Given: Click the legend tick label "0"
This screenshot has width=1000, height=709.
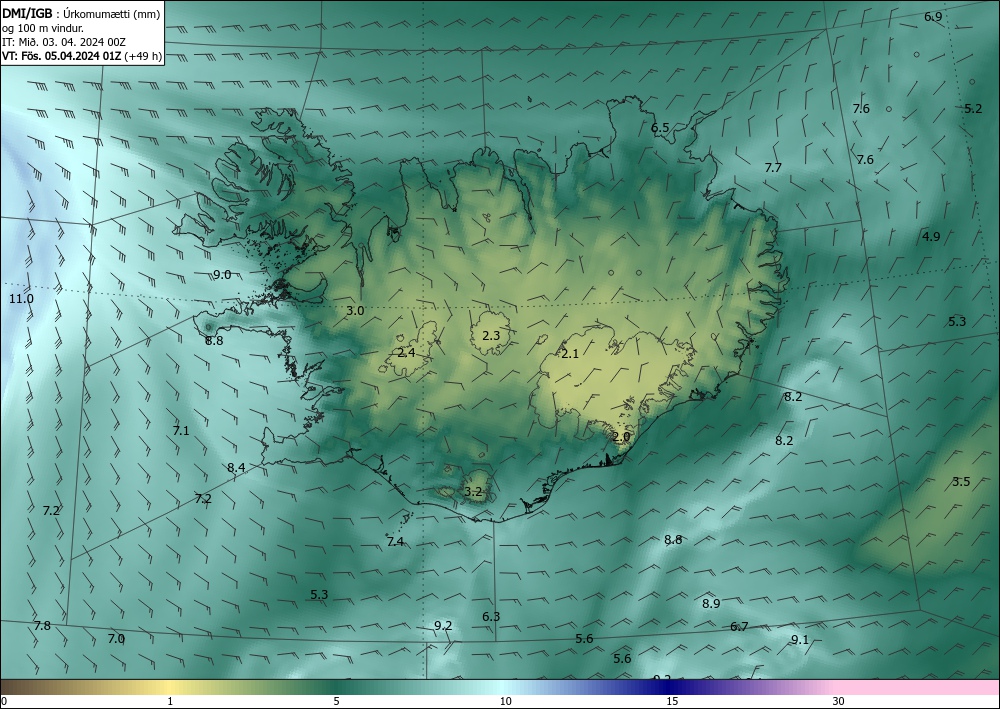Looking at the screenshot, I should 4,701.
